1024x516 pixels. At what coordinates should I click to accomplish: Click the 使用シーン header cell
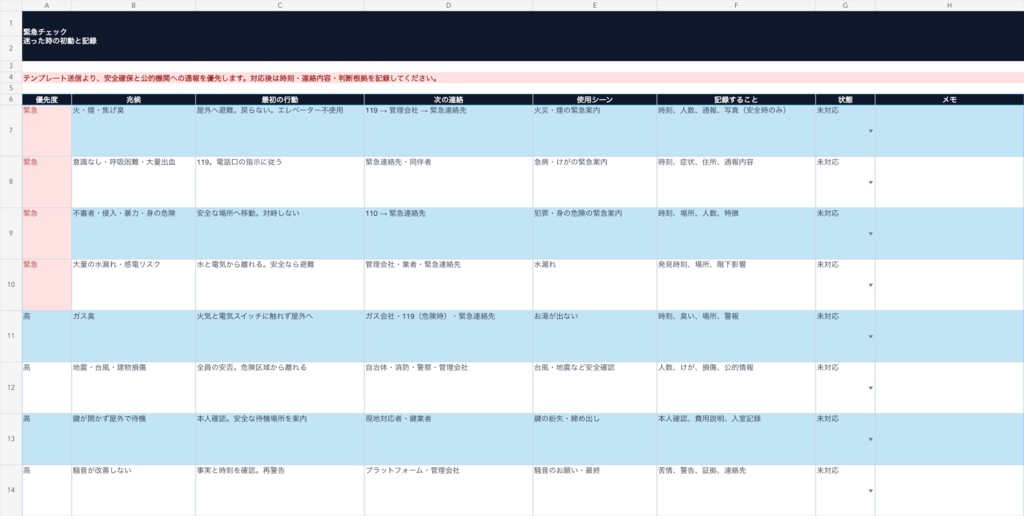click(595, 100)
